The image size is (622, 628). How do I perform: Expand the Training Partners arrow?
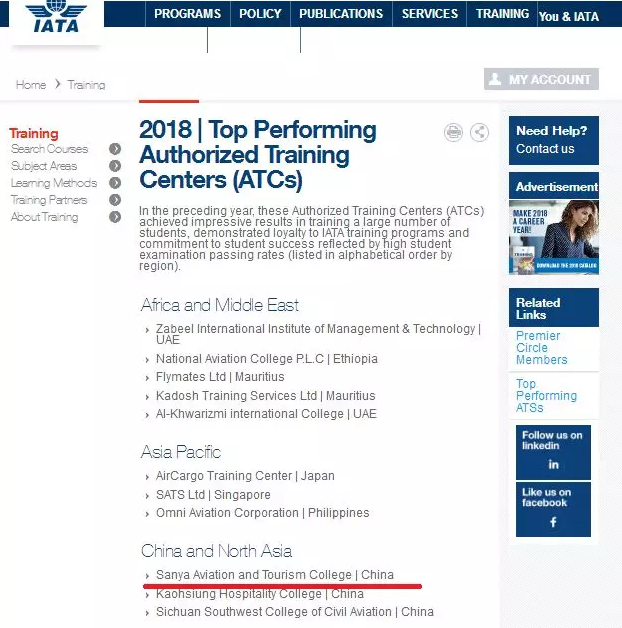coord(115,200)
